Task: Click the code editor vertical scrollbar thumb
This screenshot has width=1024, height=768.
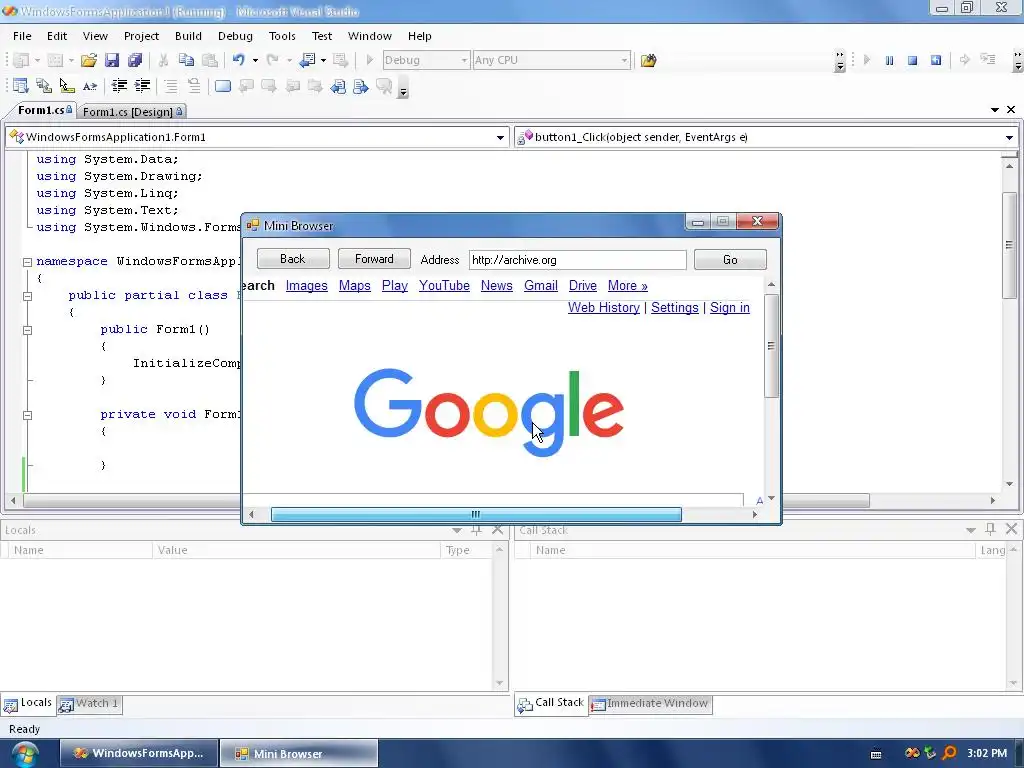Action: pyautogui.click(x=1009, y=246)
